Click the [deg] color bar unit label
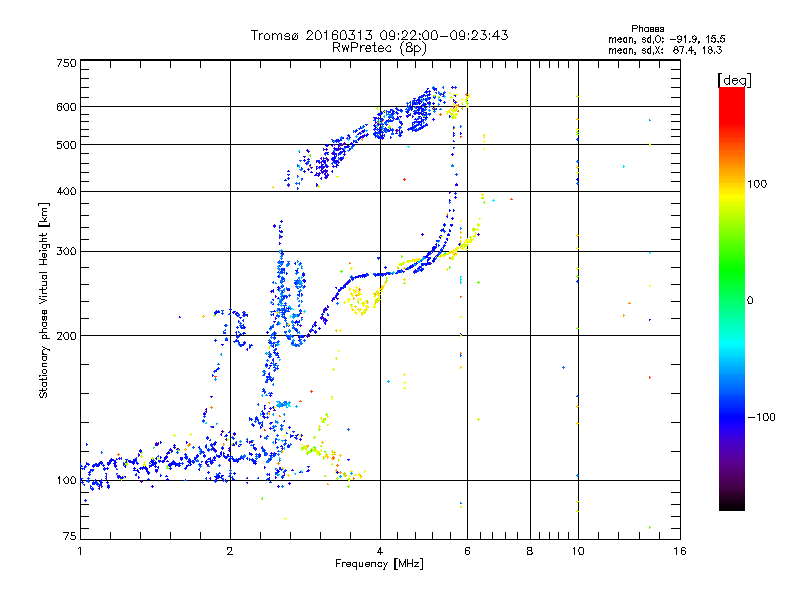 pyautogui.click(x=734, y=80)
